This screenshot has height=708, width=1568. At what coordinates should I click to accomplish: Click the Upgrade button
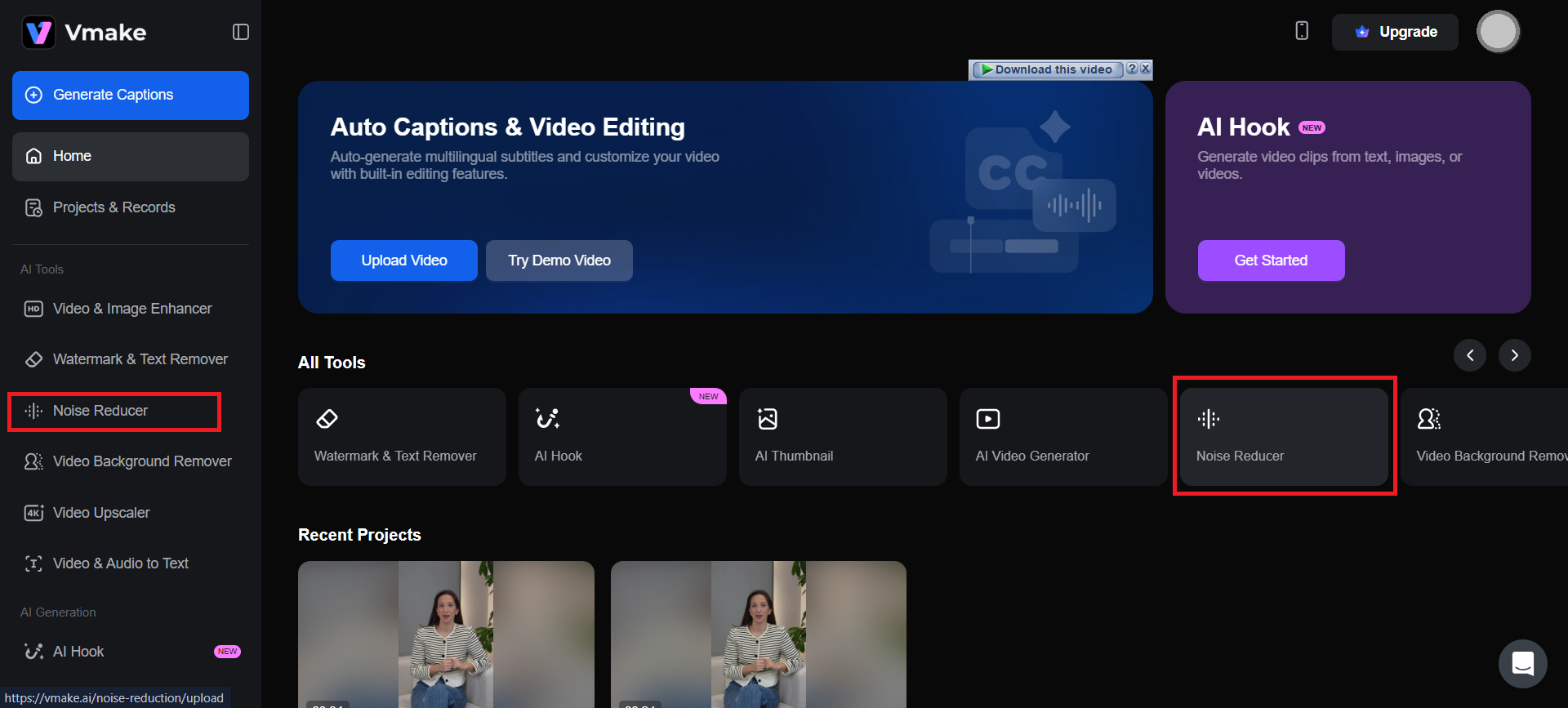(1395, 32)
